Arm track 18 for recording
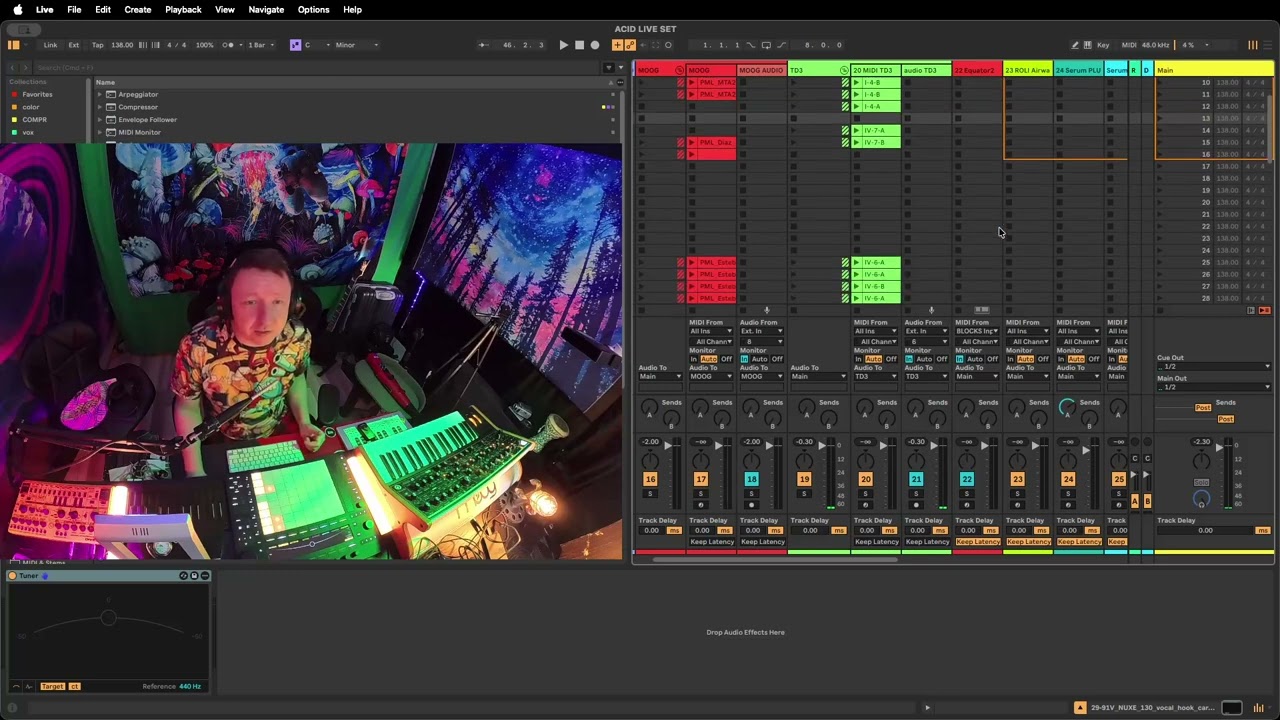The width and height of the screenshot is (1280, 720). click(751, 505)
